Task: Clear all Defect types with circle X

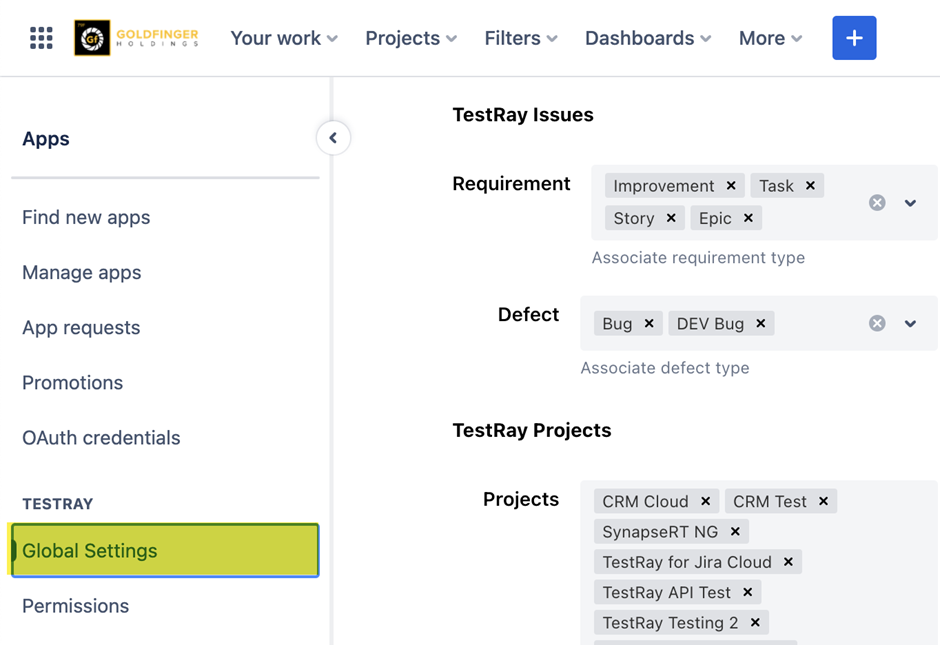Action: 877,324
